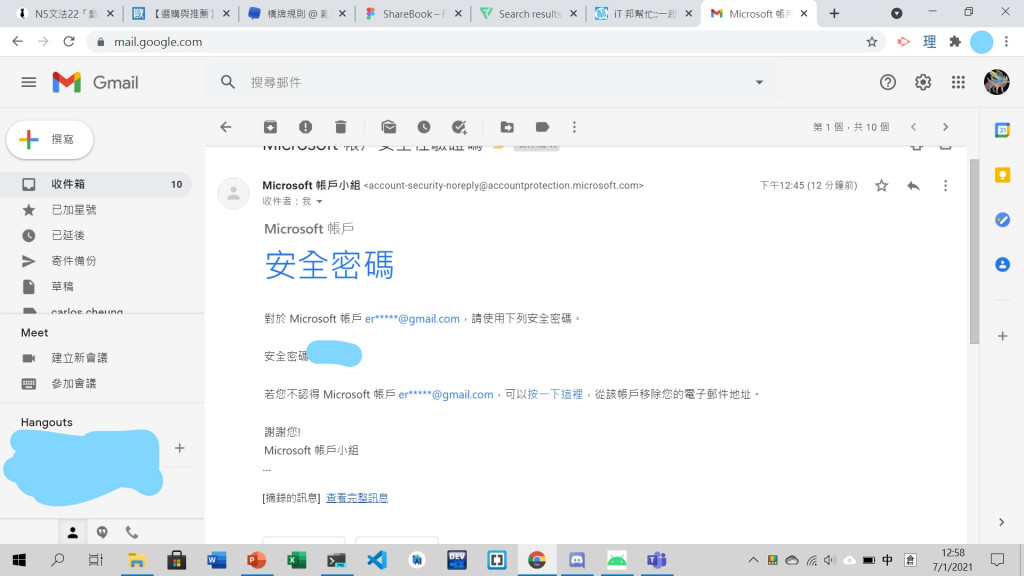Collapse the side panel with chevron

coord(1002,522)
